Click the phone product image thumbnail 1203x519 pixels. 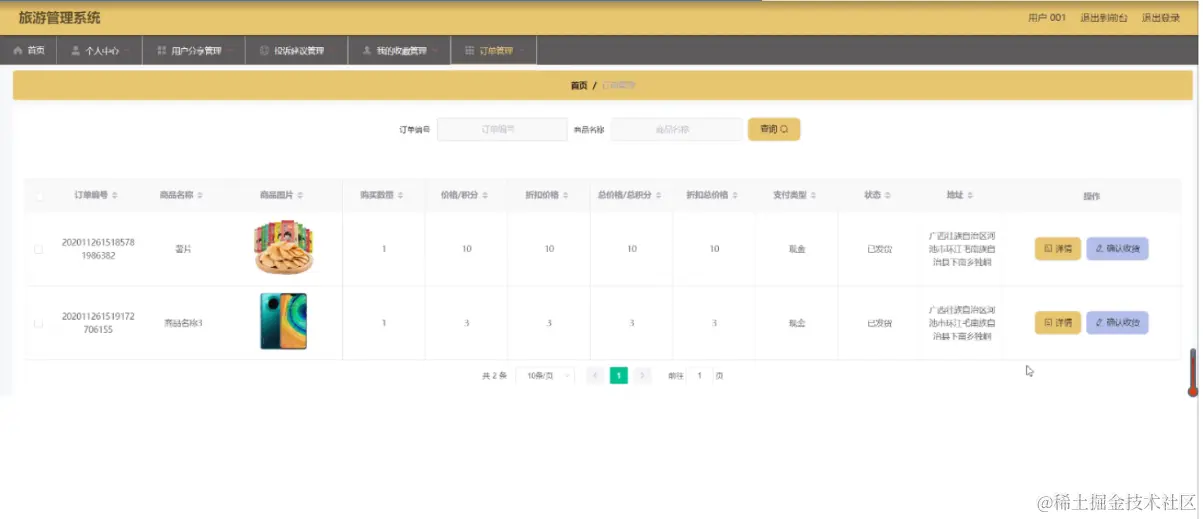(284, 322)
